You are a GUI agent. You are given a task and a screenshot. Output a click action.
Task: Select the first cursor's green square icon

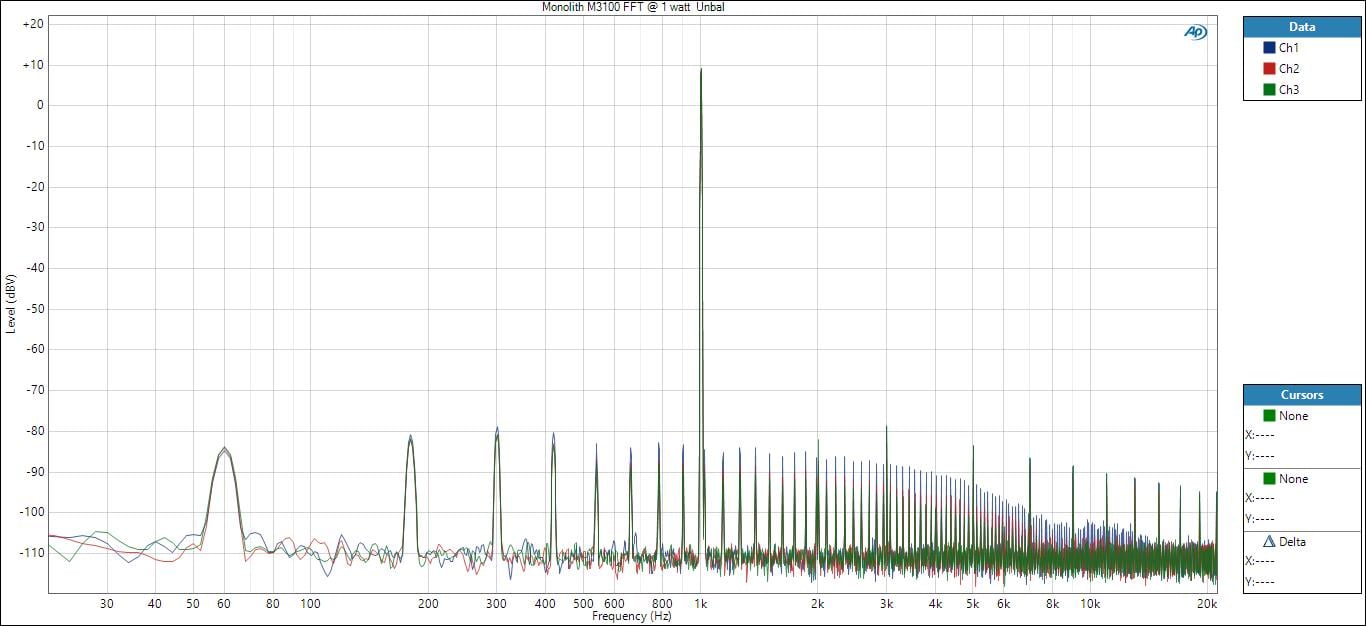pos(1269,416)
